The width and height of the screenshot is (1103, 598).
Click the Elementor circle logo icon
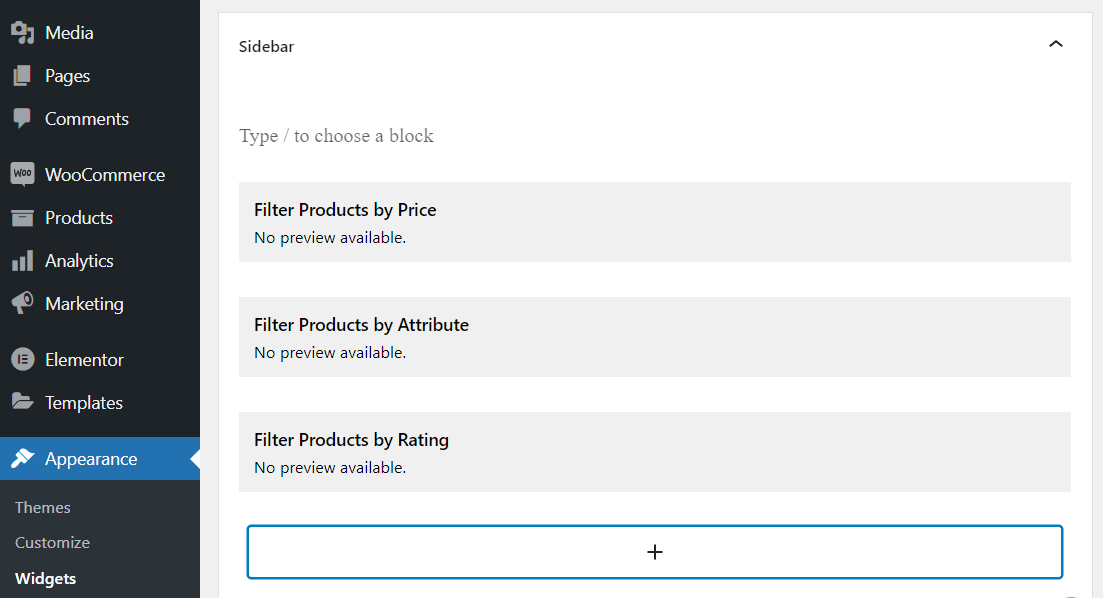point(23,360)
